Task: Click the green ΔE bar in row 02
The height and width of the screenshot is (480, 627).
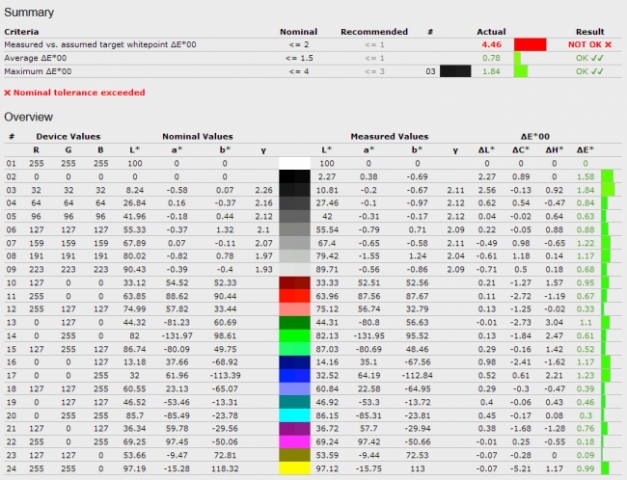Action: (606, 176)
